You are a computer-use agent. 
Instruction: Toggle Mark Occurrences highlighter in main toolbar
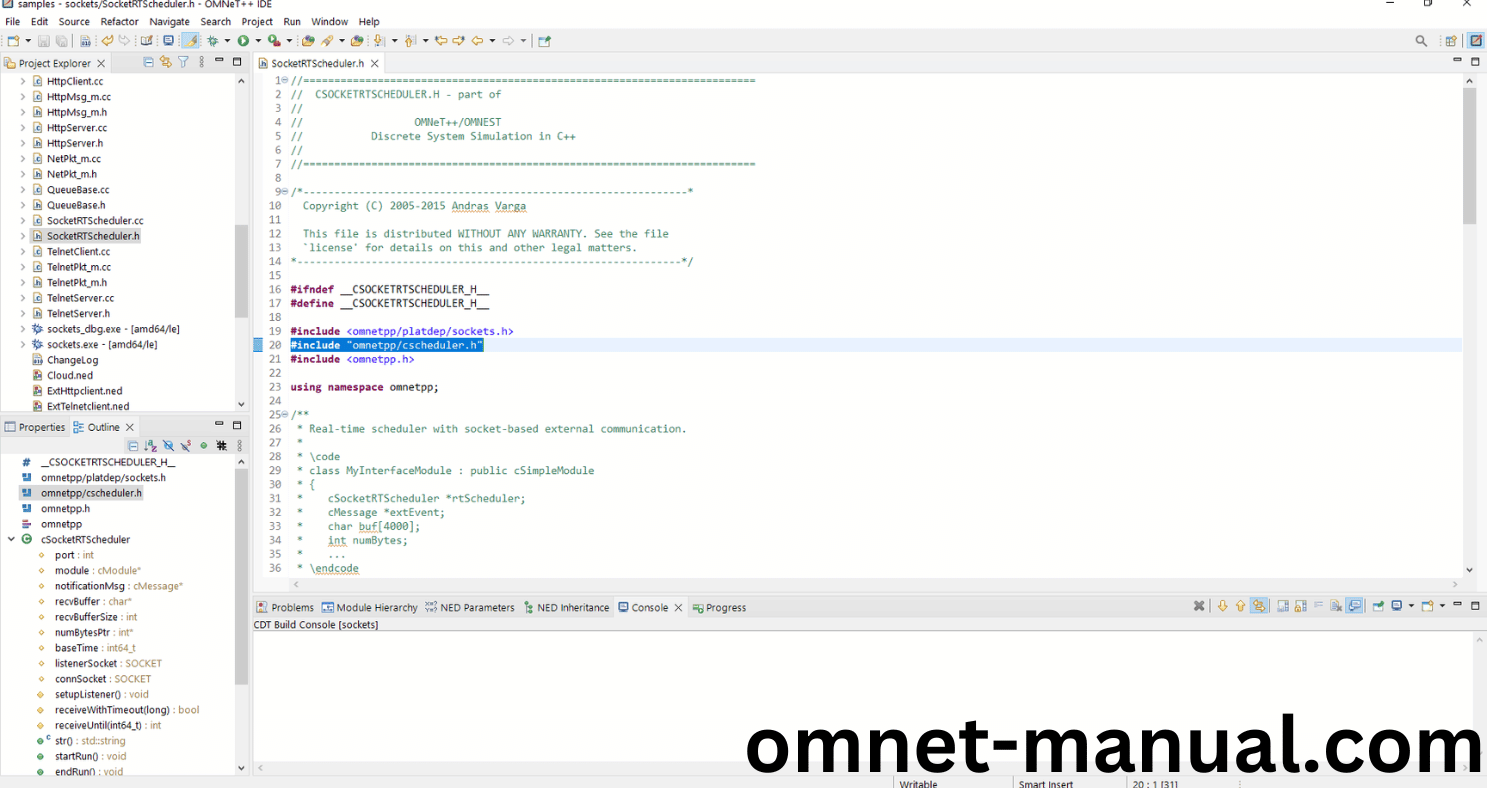pos(189,41)
